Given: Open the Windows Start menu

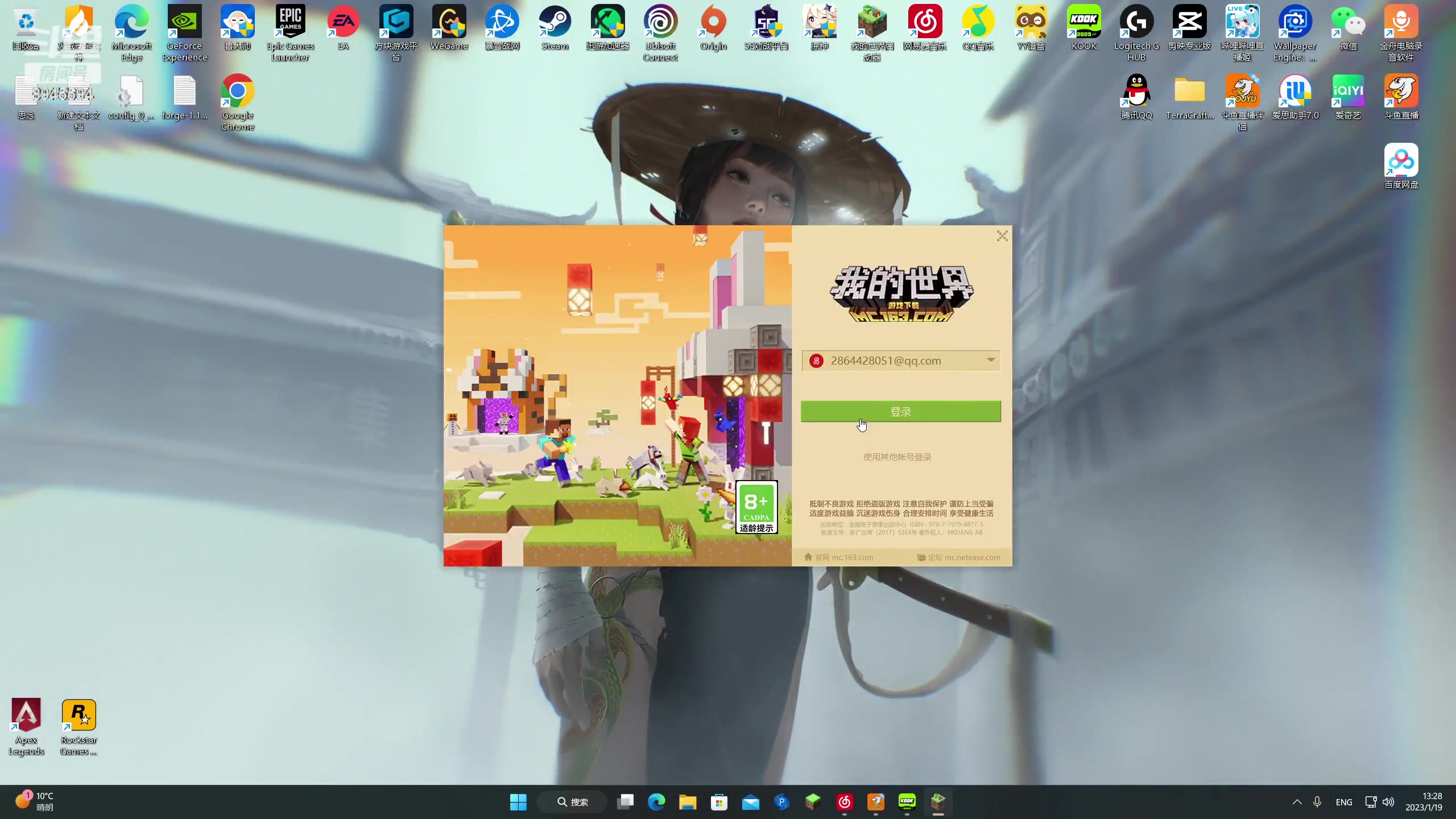Looking at the screenshot, I should (518, 802).
